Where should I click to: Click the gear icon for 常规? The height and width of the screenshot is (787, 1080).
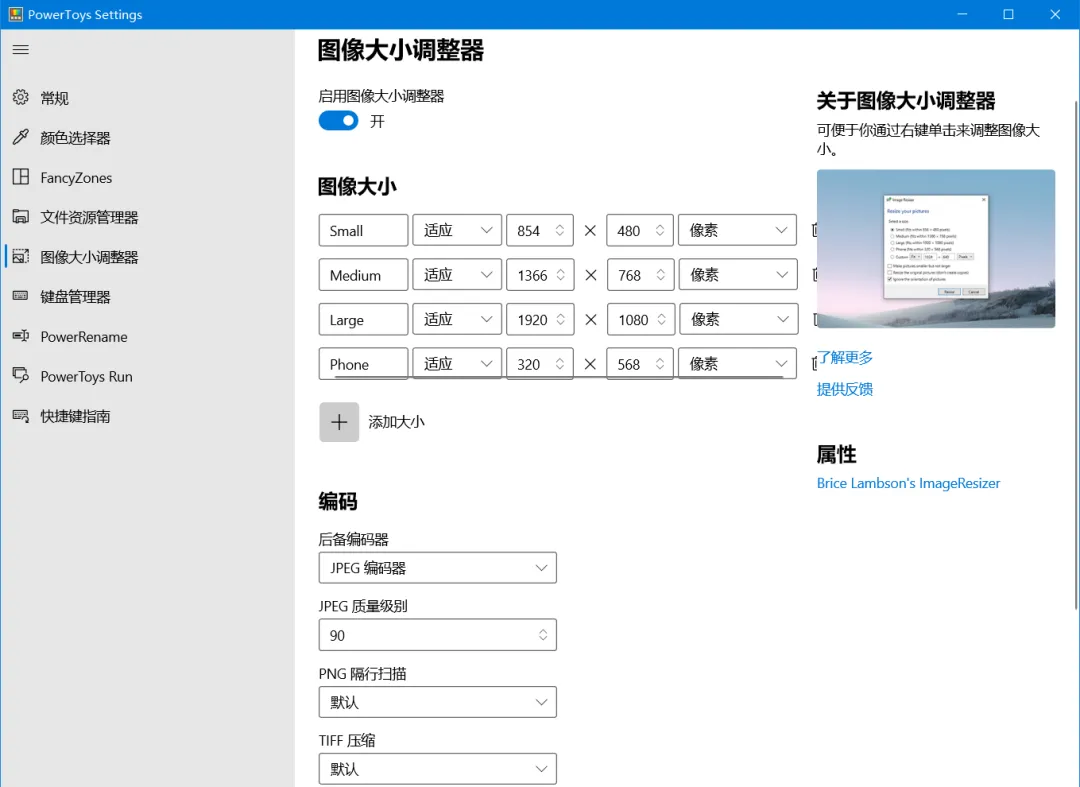tap(21, 97)
